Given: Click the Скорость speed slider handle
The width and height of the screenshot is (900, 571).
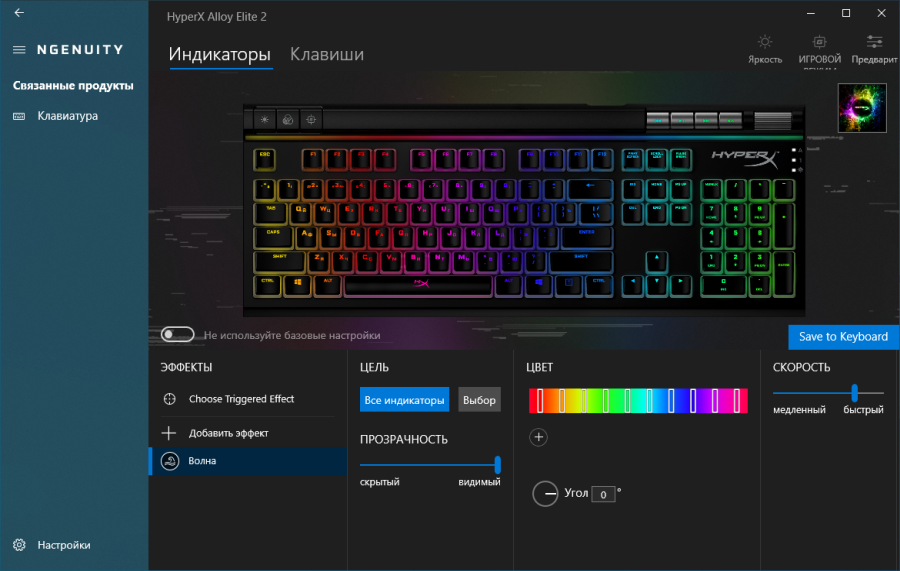Looking at the screenshot, I should pos(854,393).
